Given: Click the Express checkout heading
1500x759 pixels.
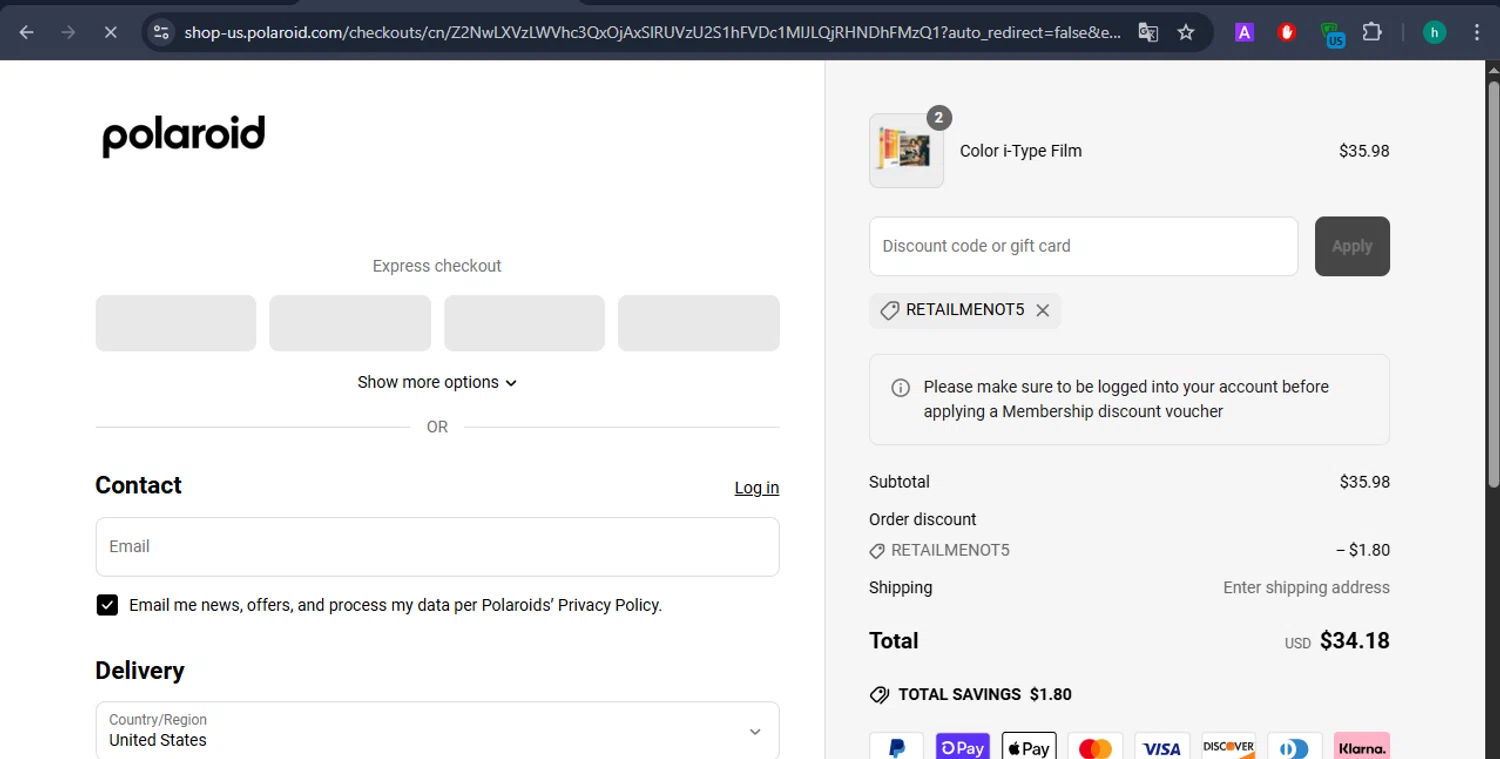Looking at the screenshot, I should coord(437,266).
